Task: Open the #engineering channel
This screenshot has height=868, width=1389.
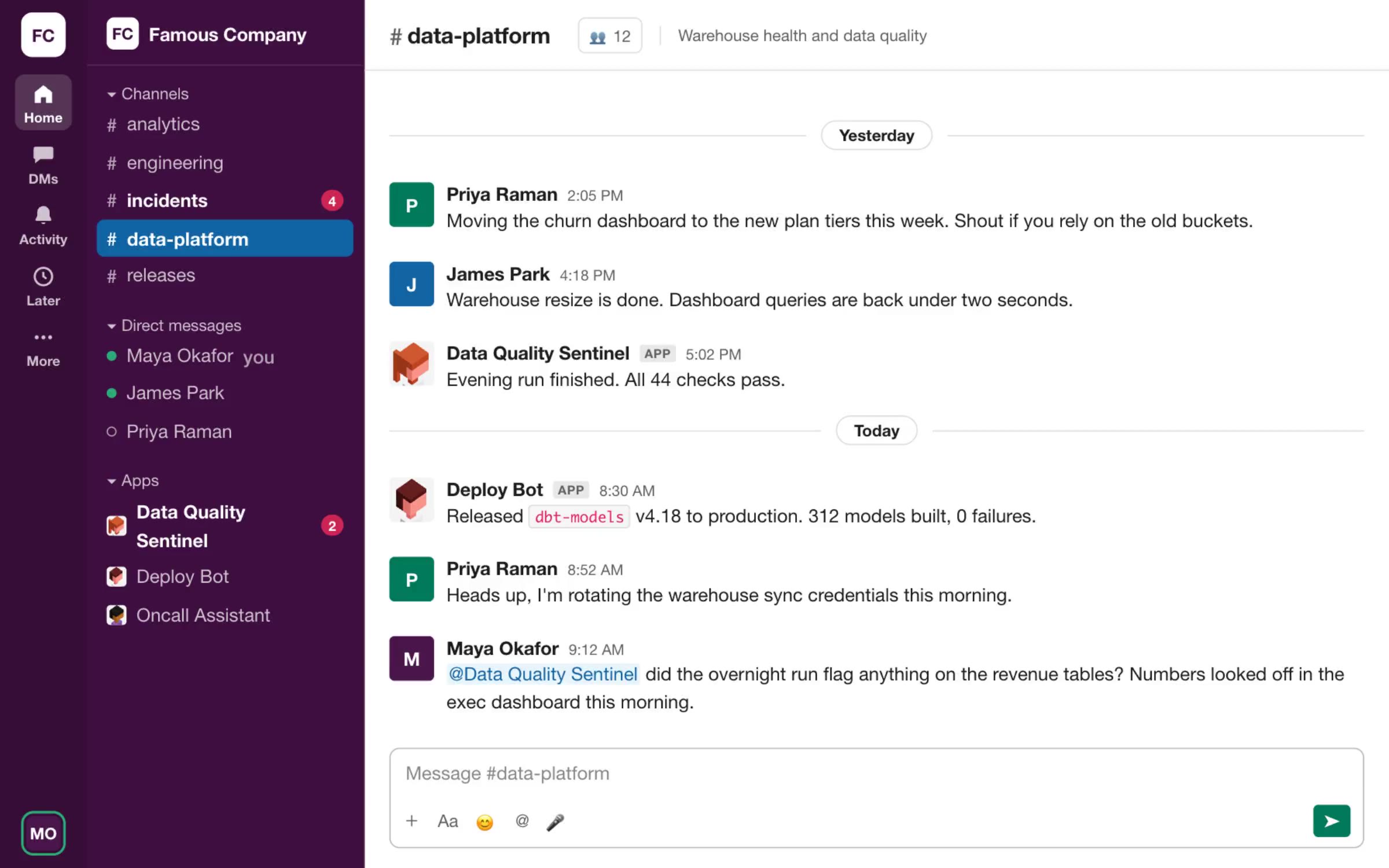Action: (225, 163)
